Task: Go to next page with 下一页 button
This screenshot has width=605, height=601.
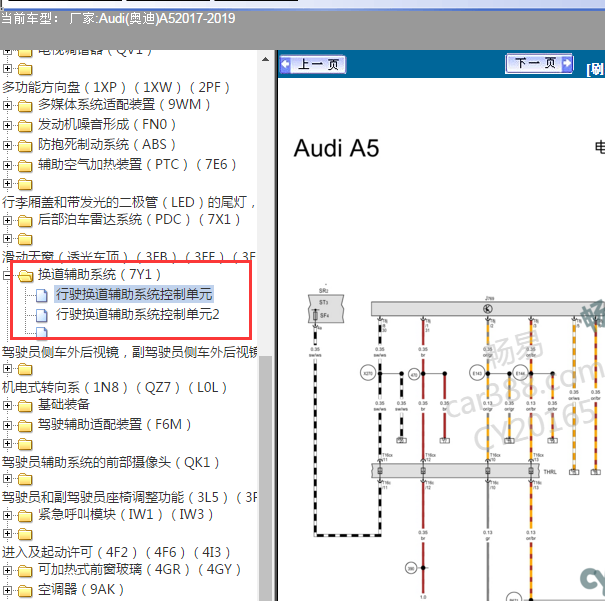Action: (x=539, y=63)
